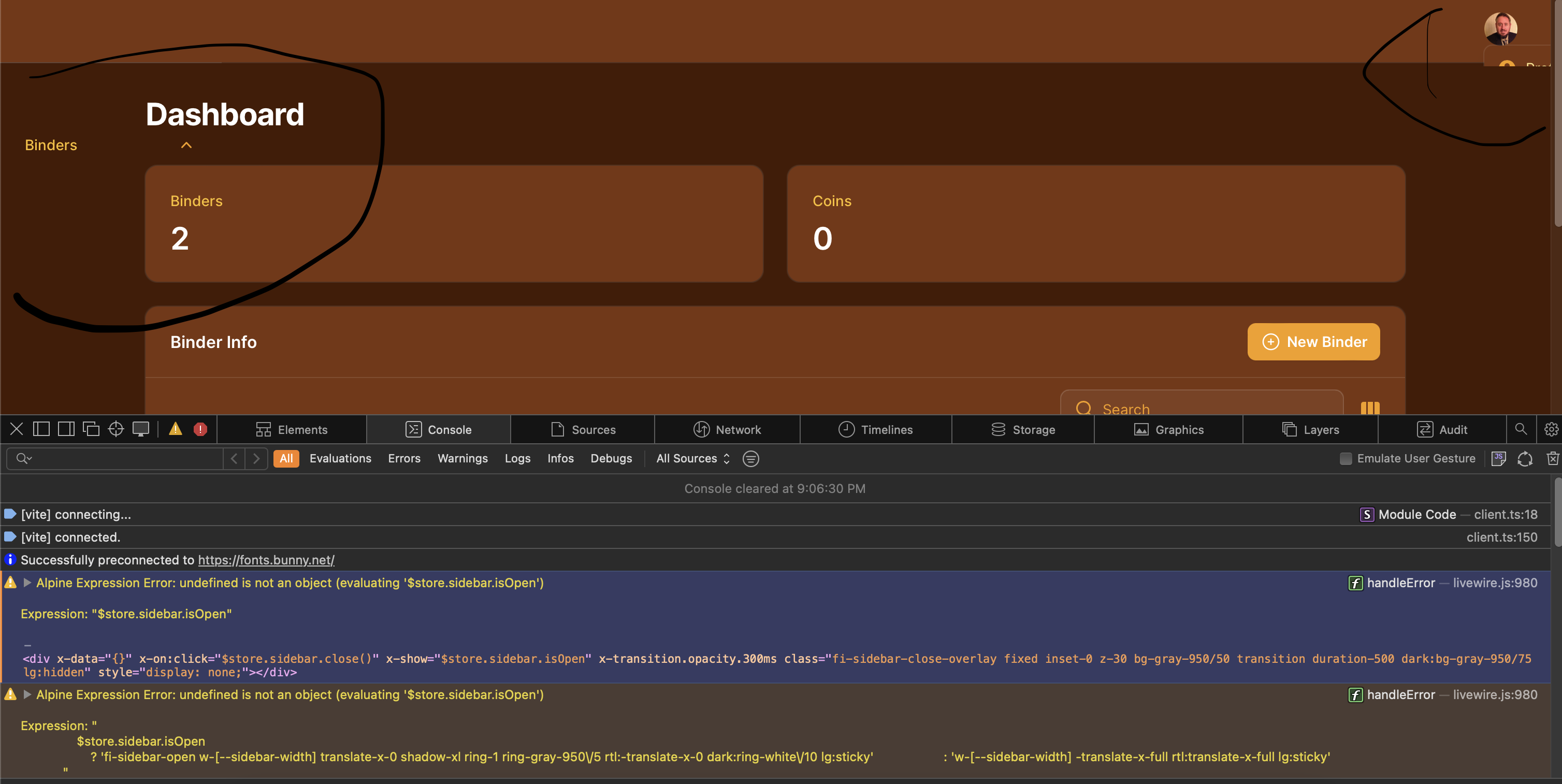The image size is (1562, 784).
Task: Click the New Binder button
Action: click(1313, 341)
